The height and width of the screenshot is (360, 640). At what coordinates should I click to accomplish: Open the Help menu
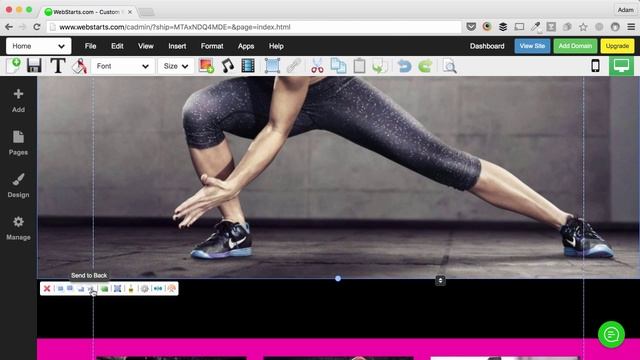pos(276,46)
